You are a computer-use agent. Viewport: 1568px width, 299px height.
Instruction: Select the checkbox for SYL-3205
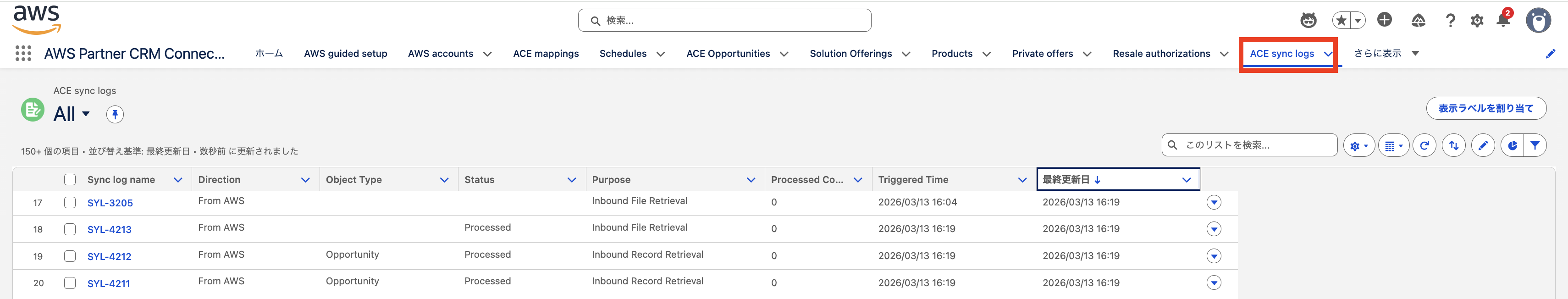point(70,202)
